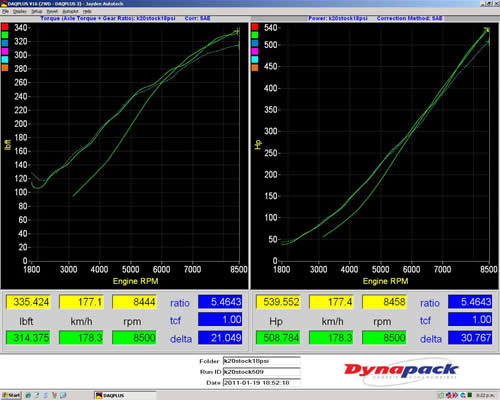Click the 177.1 km/h yellow value
Screen dimensions: 500x400
coord(81,302)
